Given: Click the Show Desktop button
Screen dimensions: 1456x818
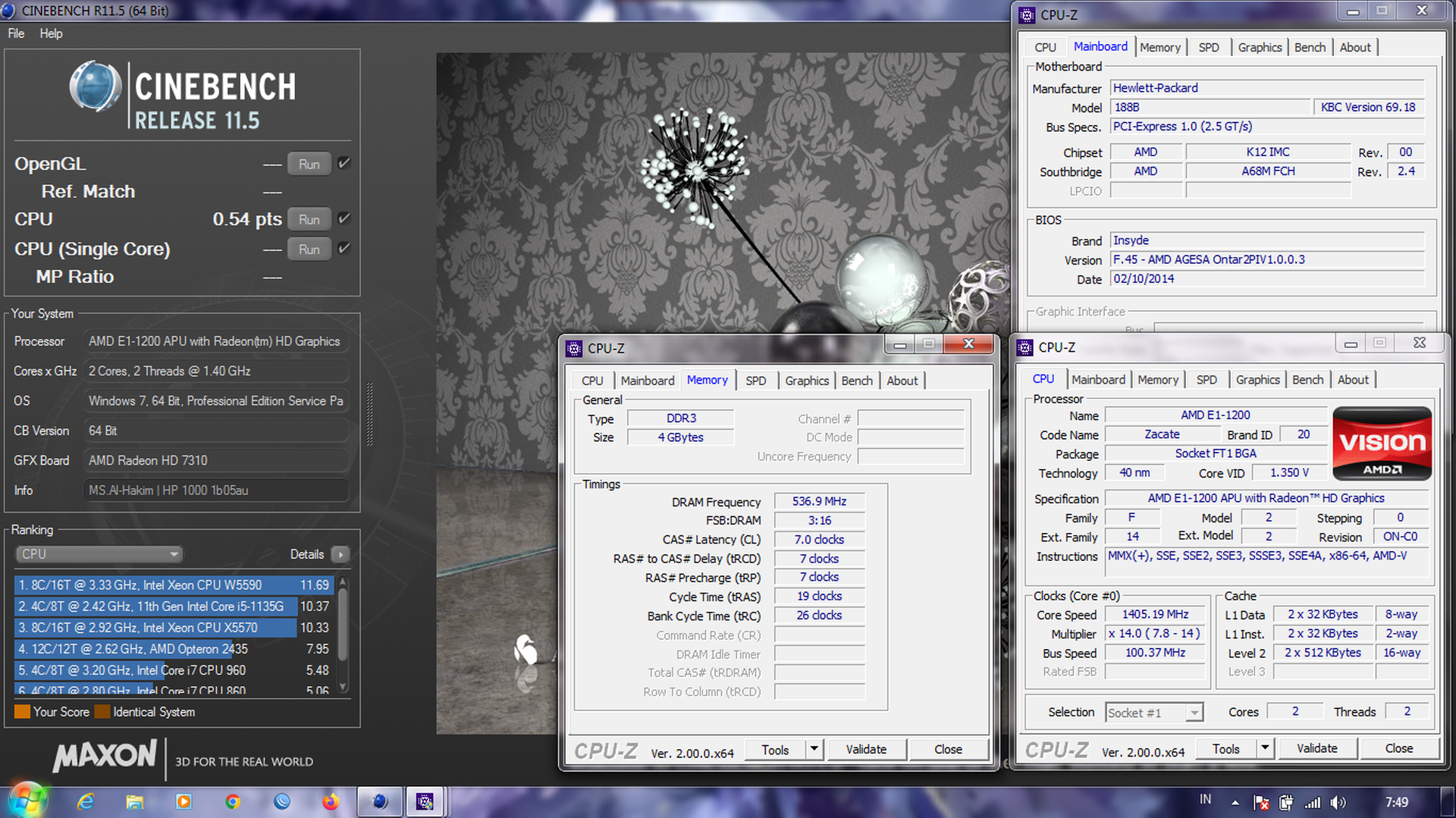Looking at the screenshot, I should [x=1448, y=802].
